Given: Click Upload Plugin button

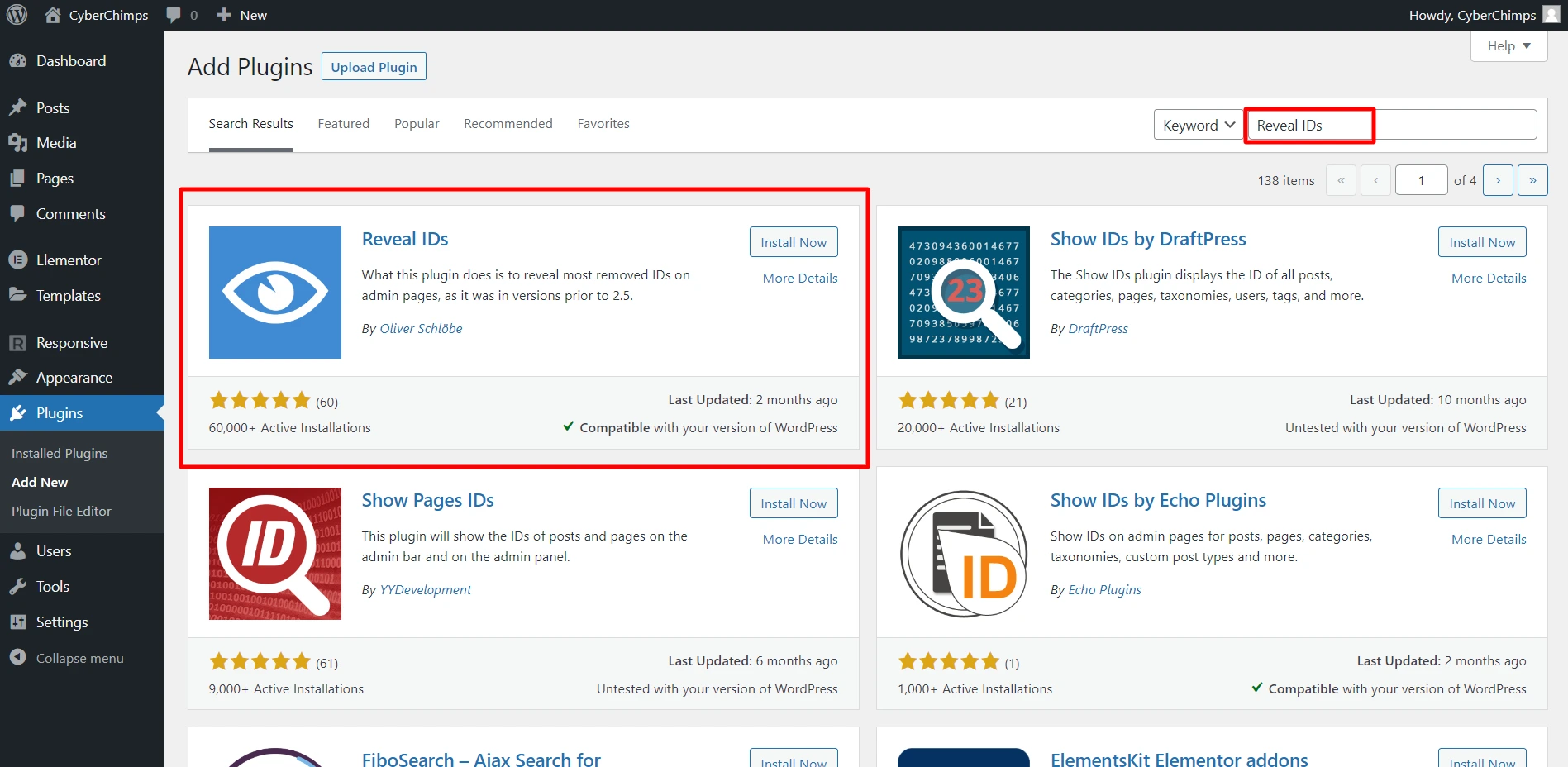Looking at the screenshot, I should (x=374, y=67).
